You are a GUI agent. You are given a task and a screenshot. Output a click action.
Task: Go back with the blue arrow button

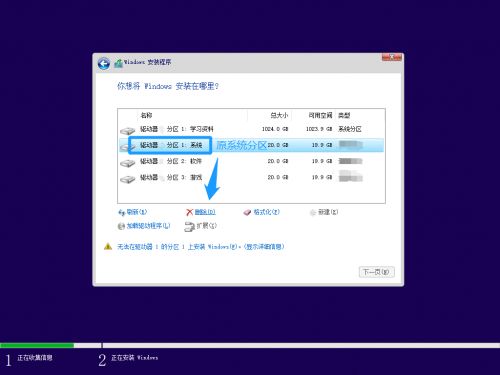[x=104, y=63]
